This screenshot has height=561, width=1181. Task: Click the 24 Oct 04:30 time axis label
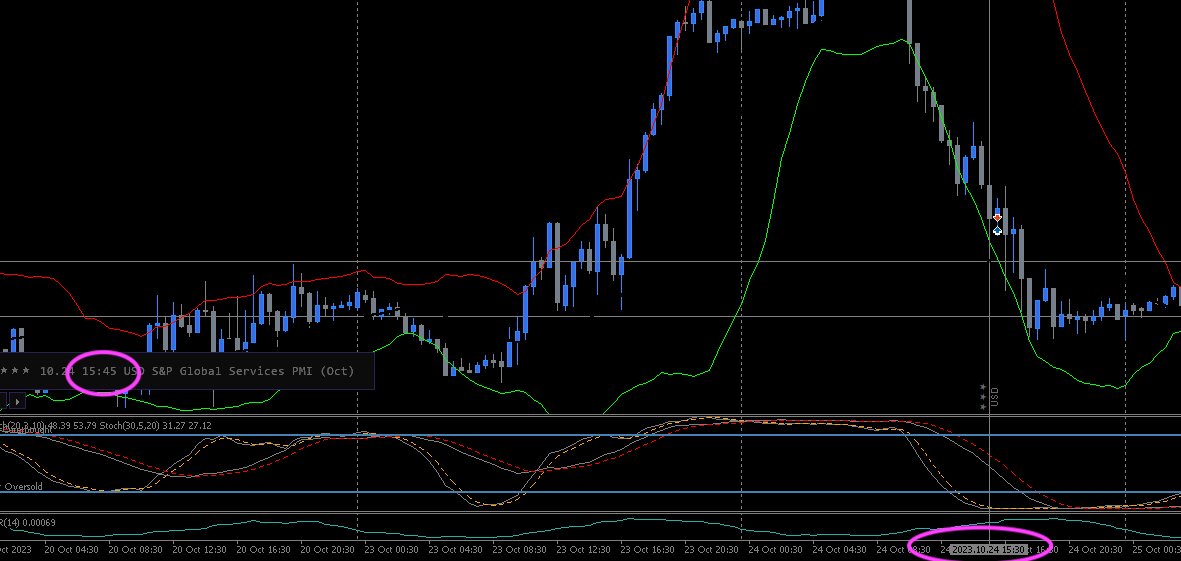840,550
